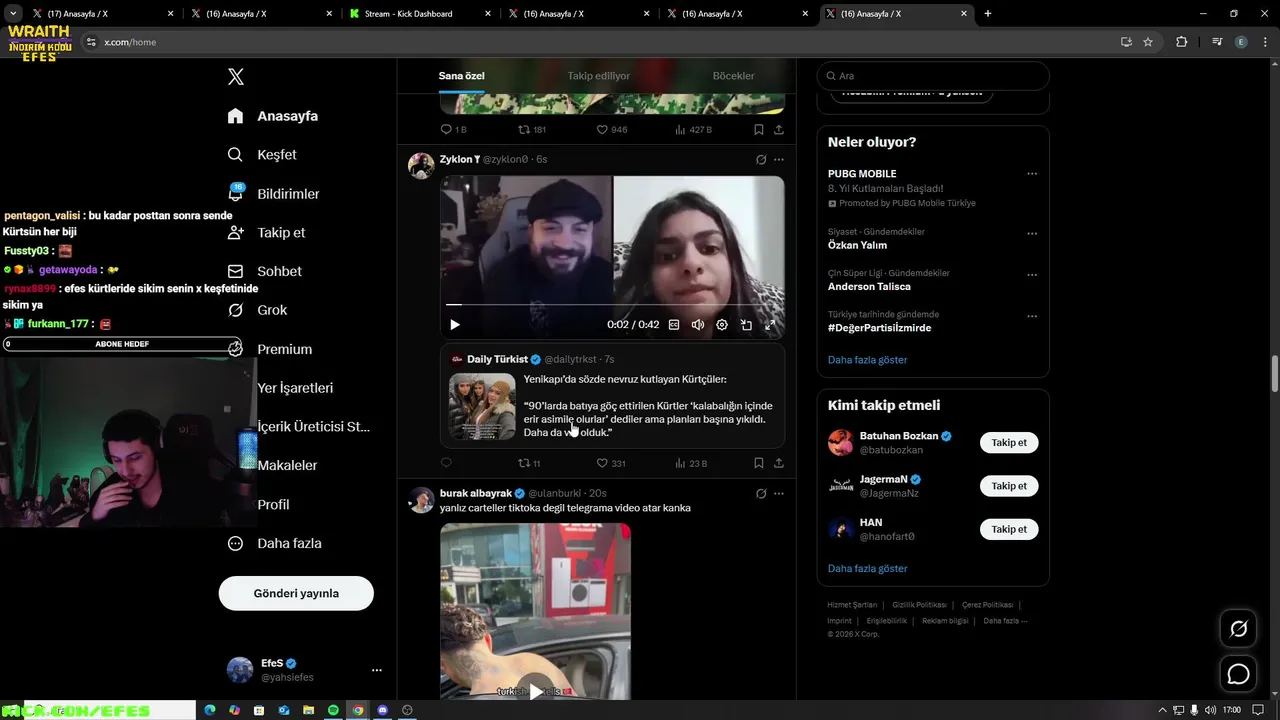1280x720 pixels.
Task: Open PUBG MOBILE trend options
Action: [x=1032, y=174]
